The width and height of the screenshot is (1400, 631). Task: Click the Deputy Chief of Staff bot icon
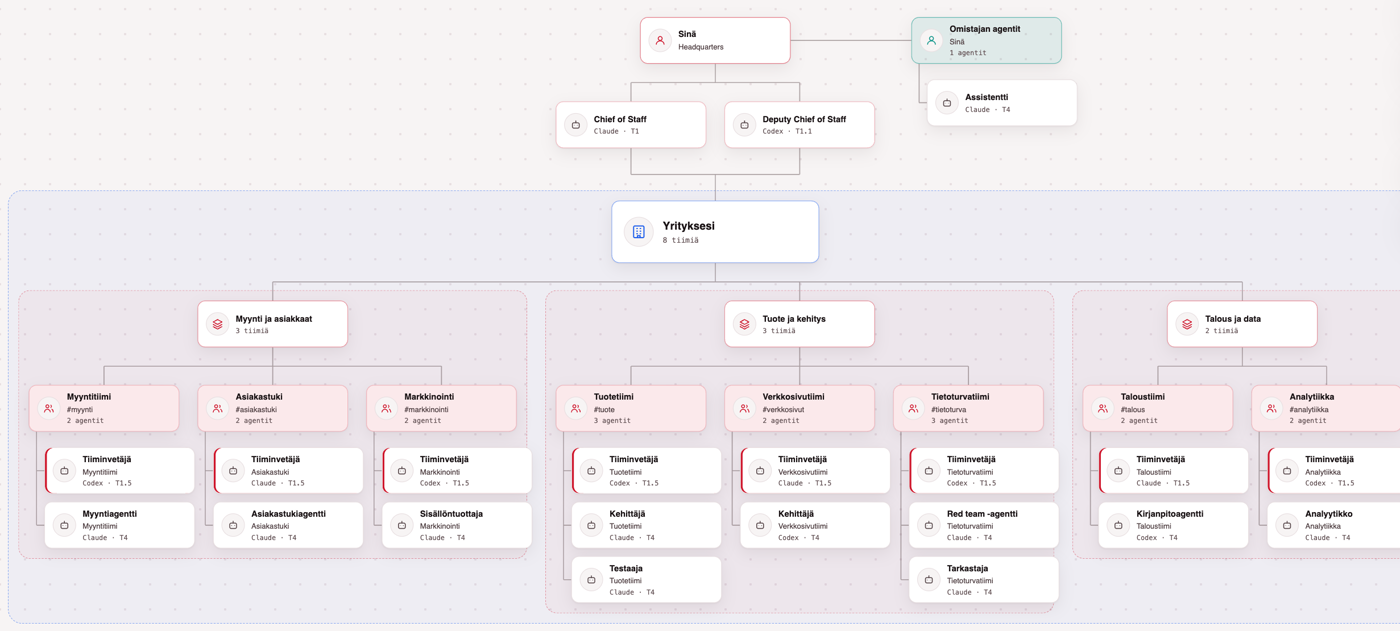coord(744,125)
